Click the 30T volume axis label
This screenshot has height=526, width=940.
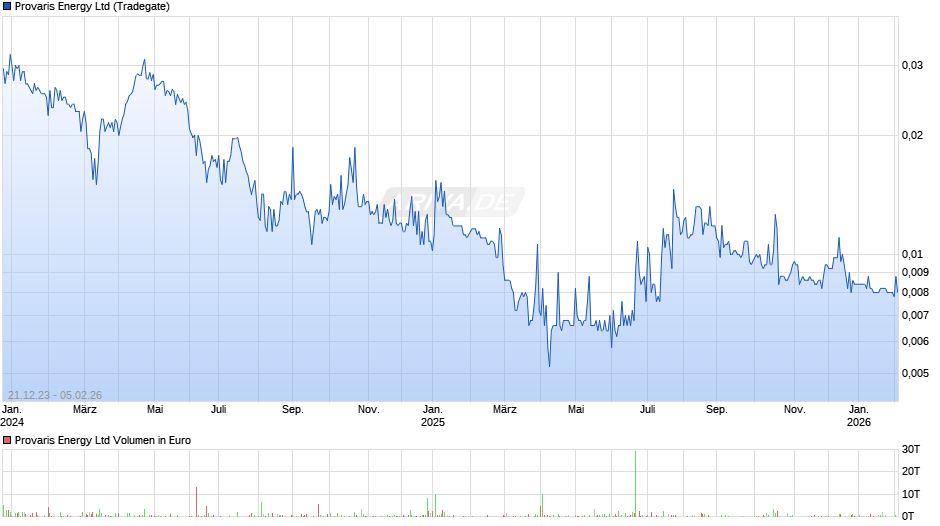[x=911, y=449]
